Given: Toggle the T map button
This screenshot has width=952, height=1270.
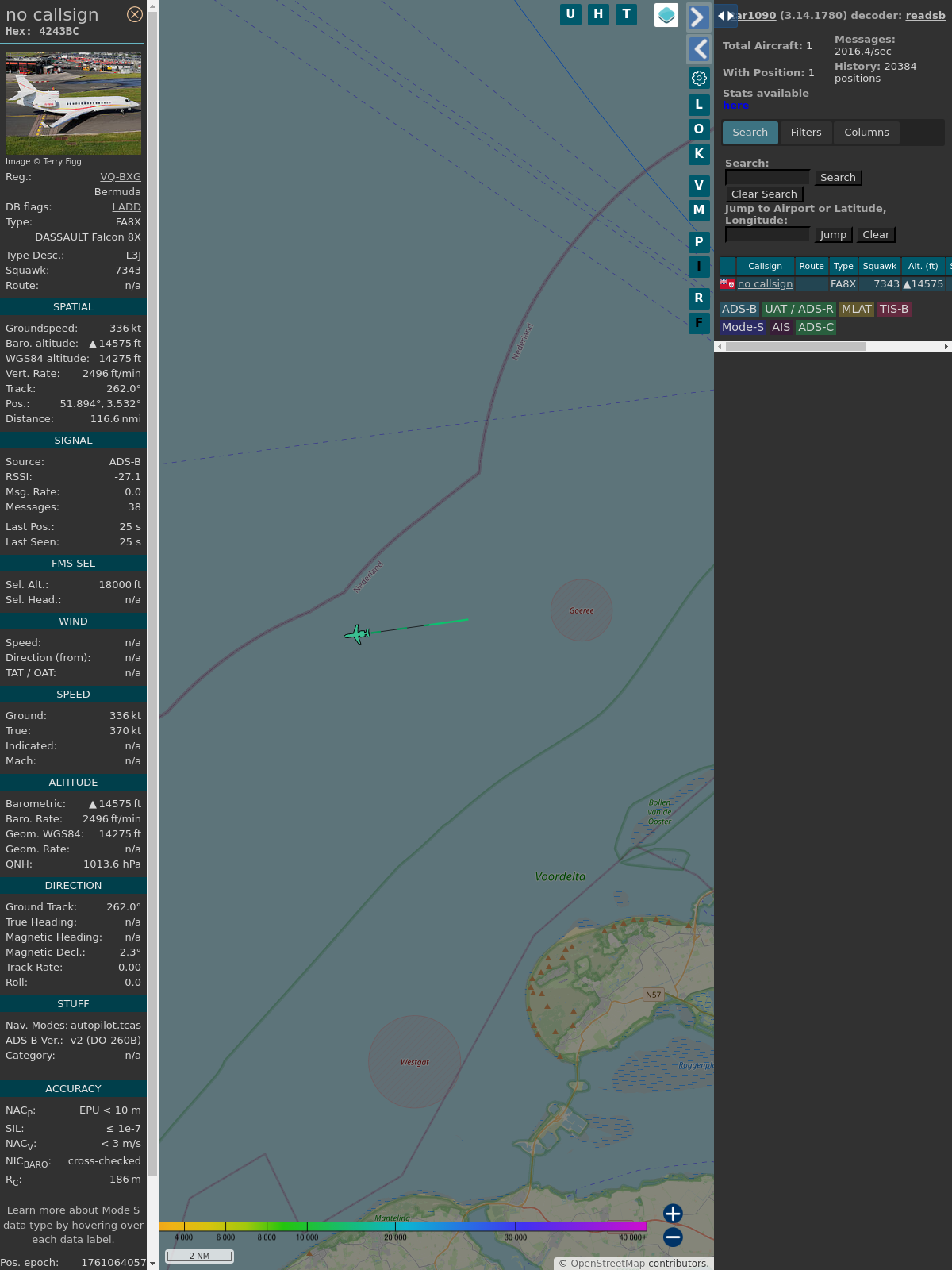Looking at the screenshot, I should click(627, 14).
